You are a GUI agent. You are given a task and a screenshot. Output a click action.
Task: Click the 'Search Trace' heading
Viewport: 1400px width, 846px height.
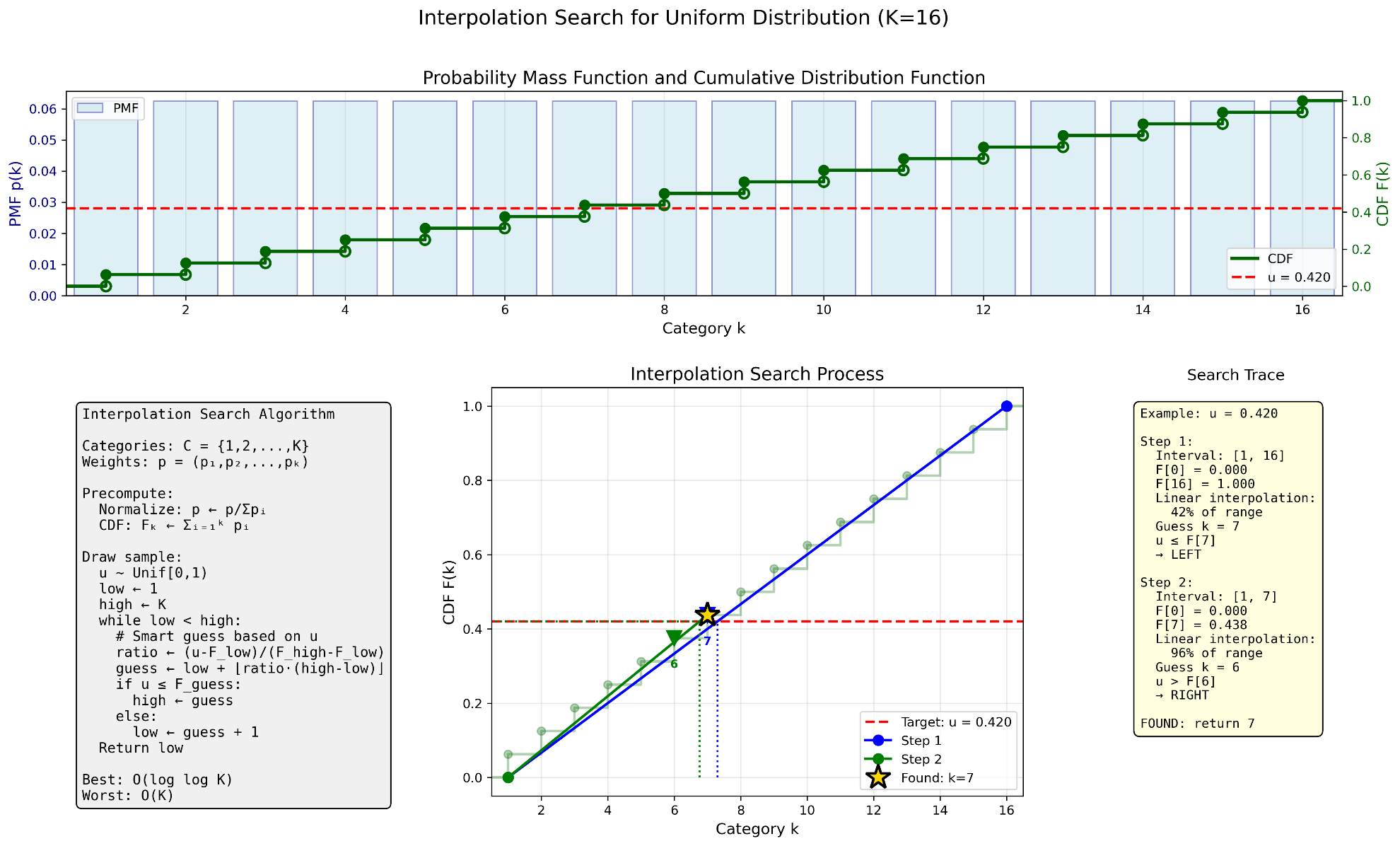1235,376
